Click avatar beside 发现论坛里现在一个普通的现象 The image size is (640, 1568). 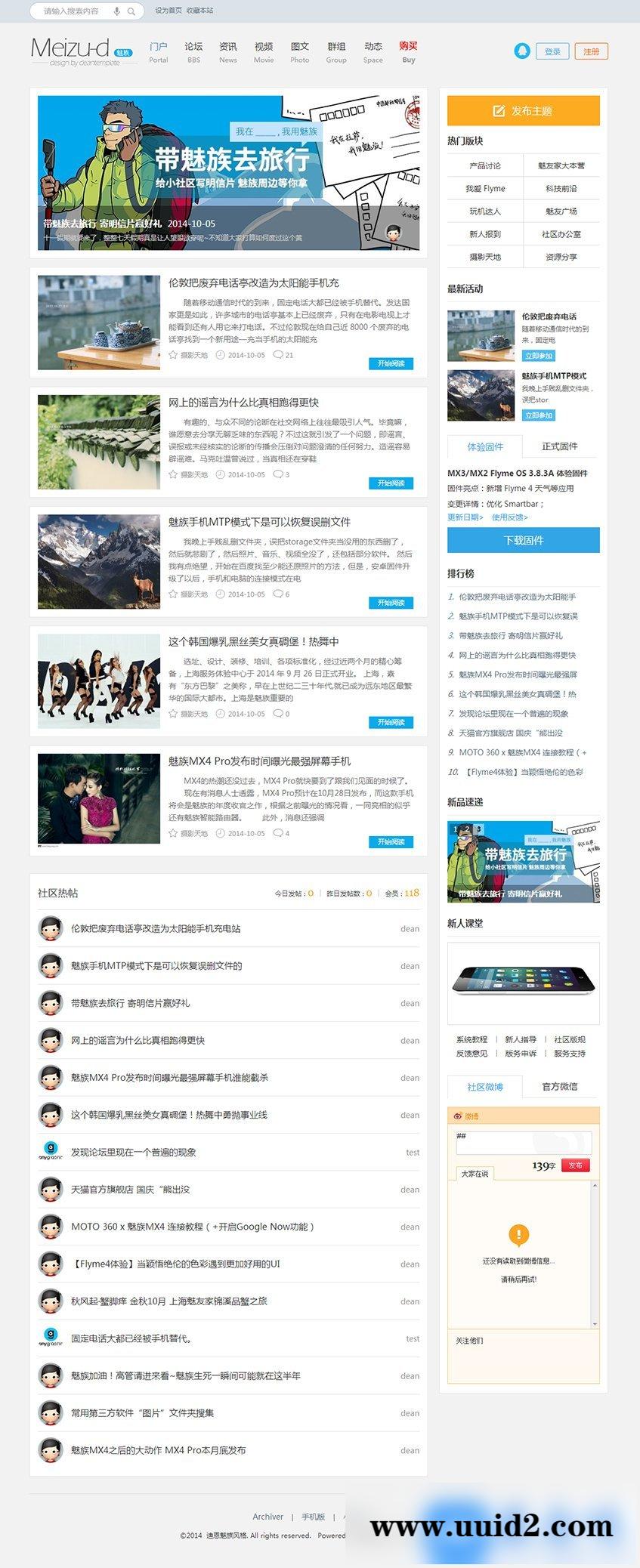coord(50,1152)
